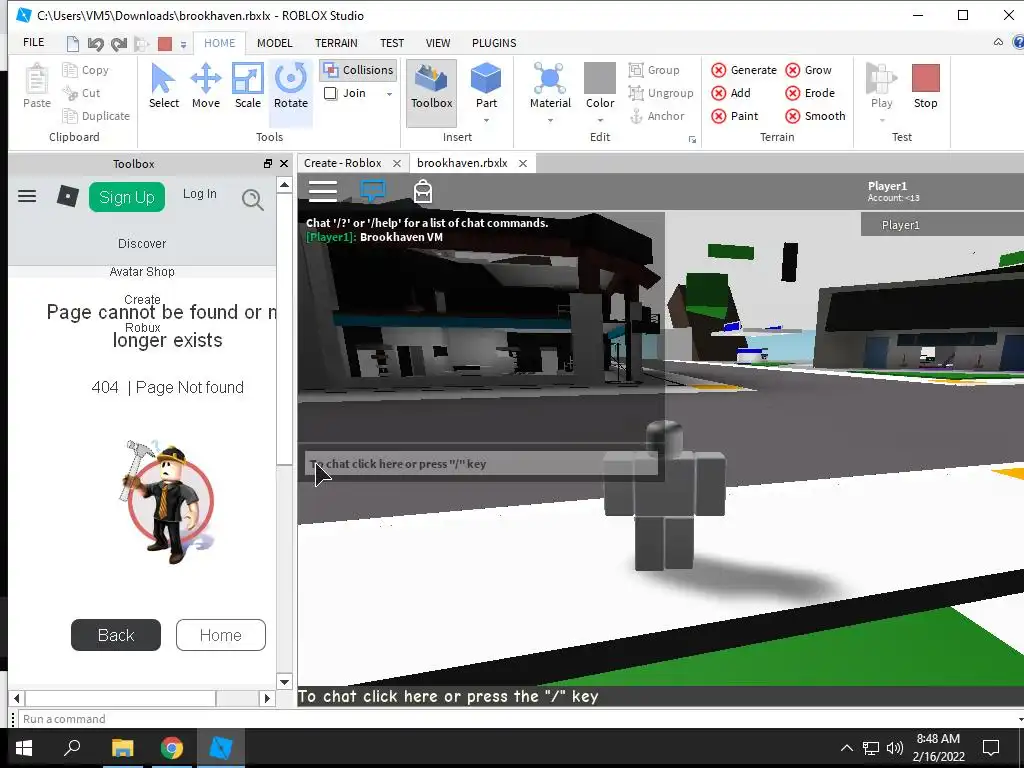Click terrain Erode button
Screen dimensions: 1024x768
pyautogui.click(x=810, y=93)
